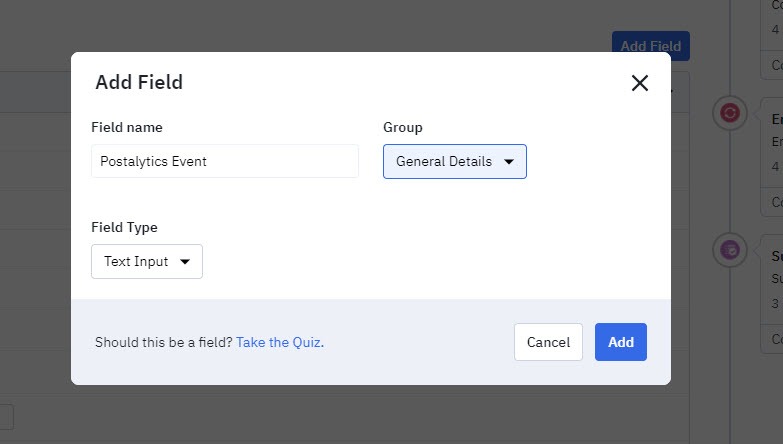Open the General Details group dropdown
This screenshot has height=444, width=783.
coord(454,161)
